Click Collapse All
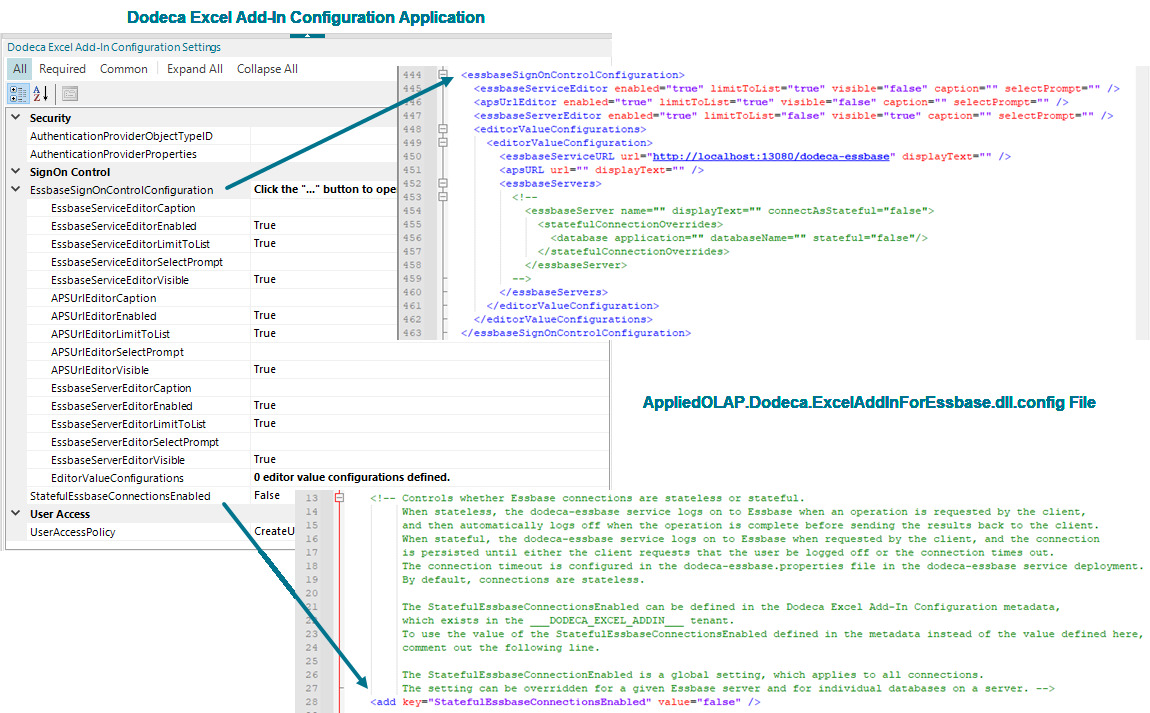 pyautogui.click(x=267, y=69)
